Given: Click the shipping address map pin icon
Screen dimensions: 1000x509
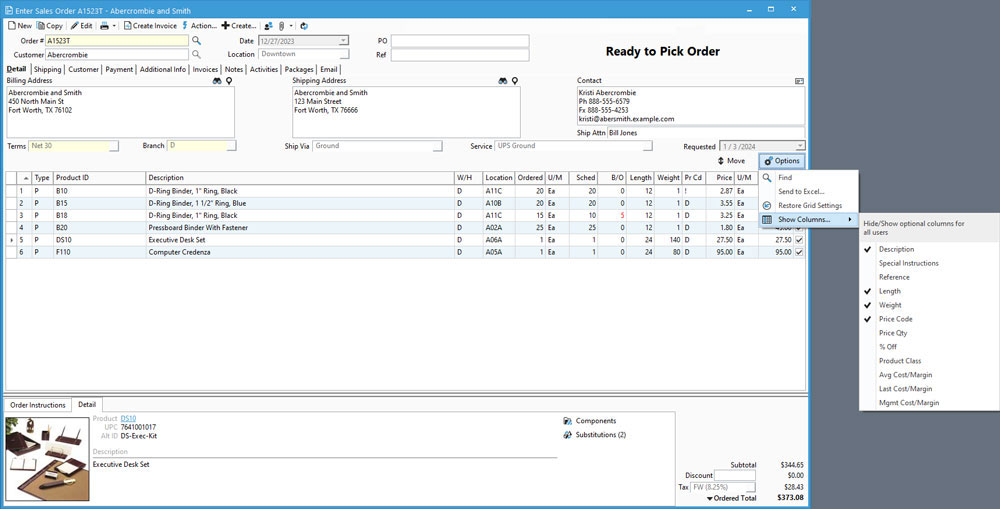Looking at the screenshot, I should click(515, 81).
